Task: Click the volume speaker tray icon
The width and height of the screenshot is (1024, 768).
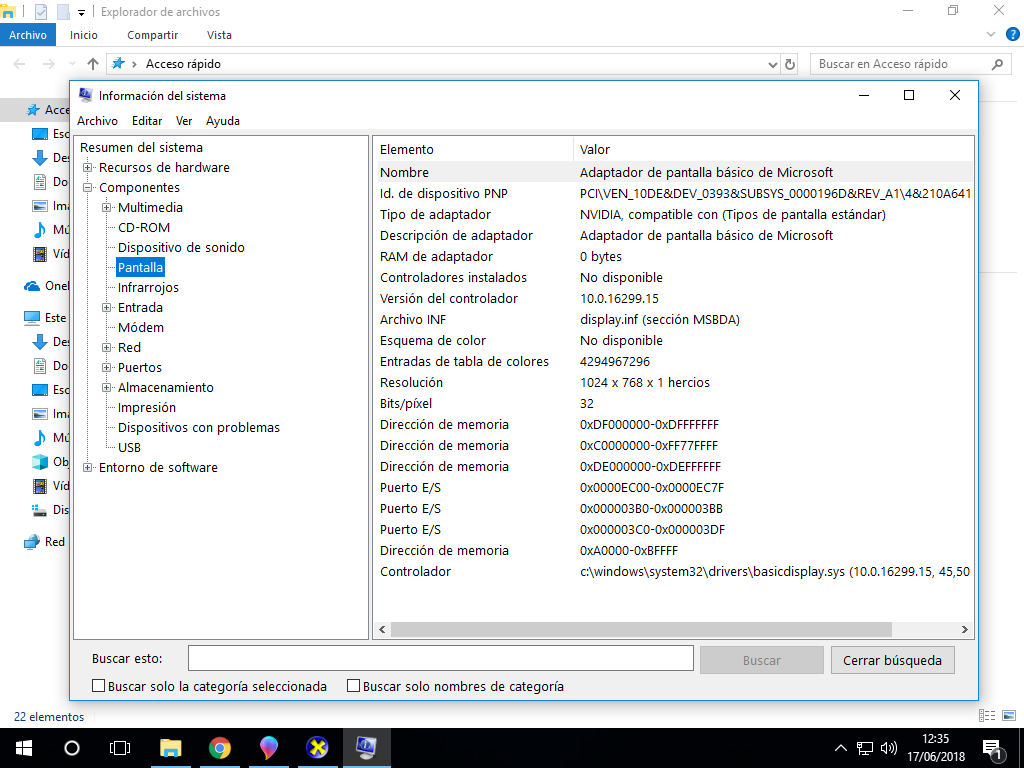Action: [888, 748]
